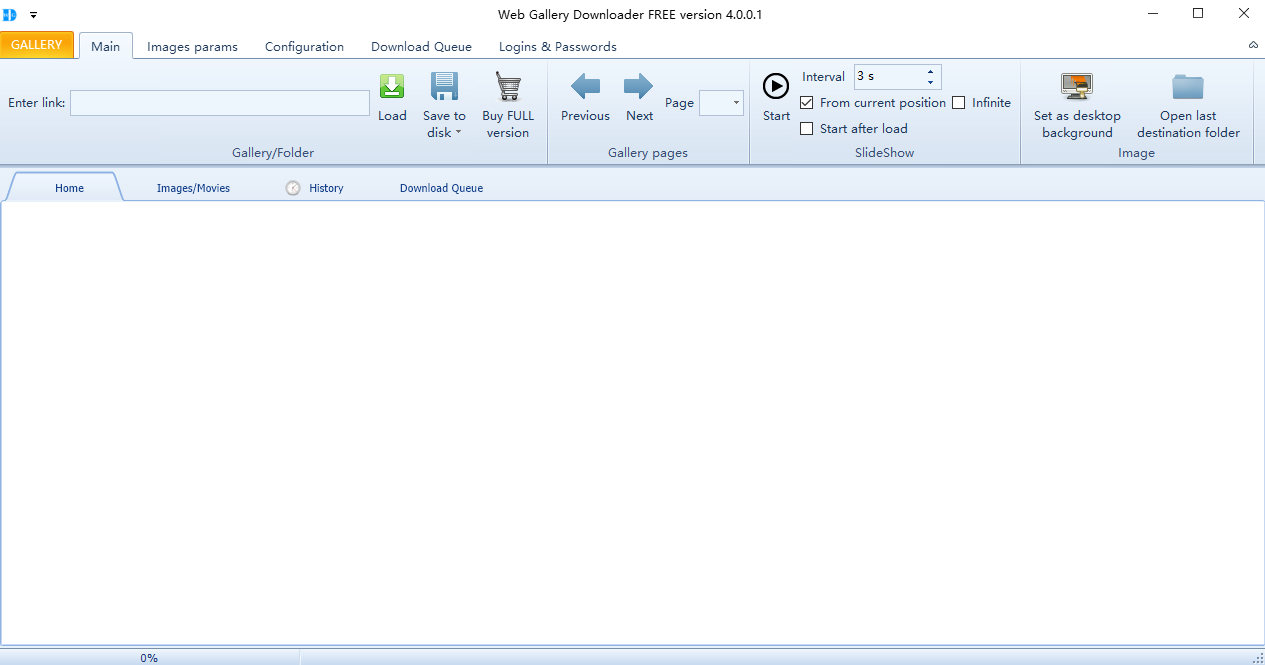Enable the Infinite checkbox
The height and width of the screenshot is (665, 1265).
(x=959, y=102)
